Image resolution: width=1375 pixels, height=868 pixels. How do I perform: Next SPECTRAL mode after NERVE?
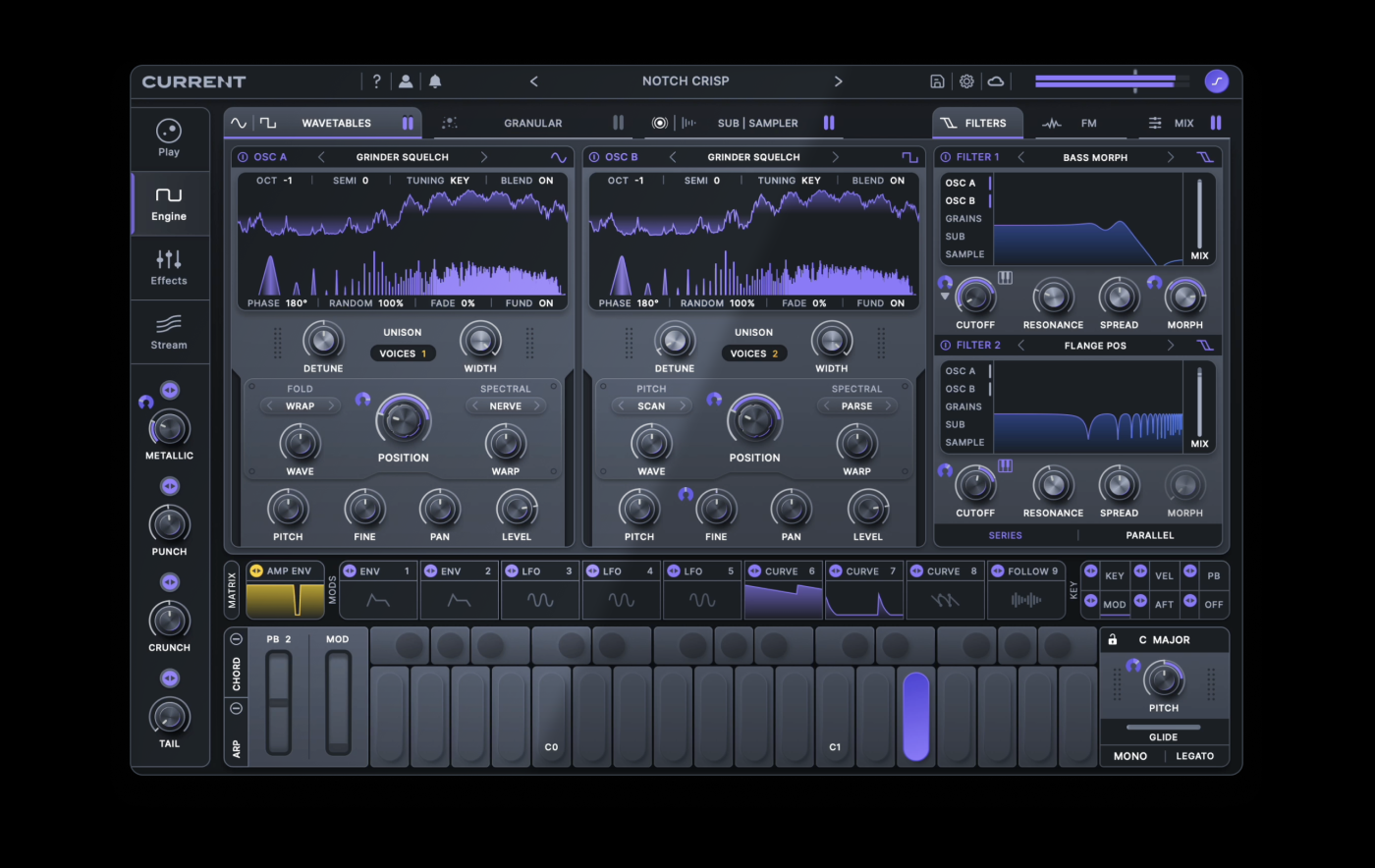tap(537, 406)
